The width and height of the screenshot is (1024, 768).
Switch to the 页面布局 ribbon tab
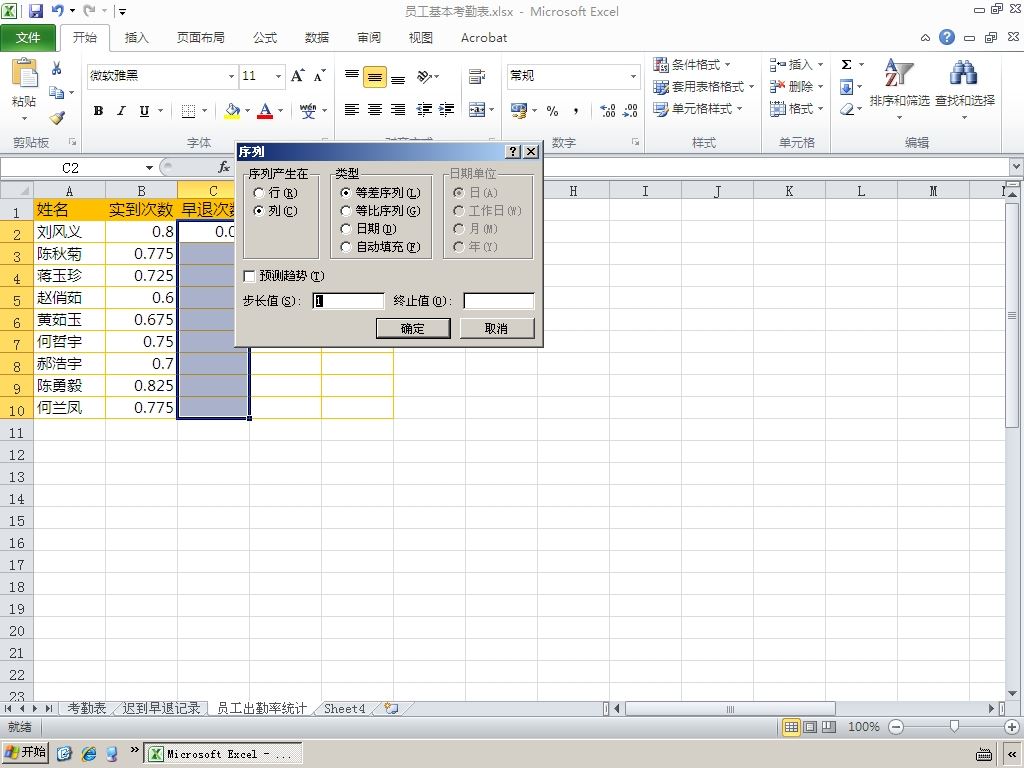pos(200,38)
